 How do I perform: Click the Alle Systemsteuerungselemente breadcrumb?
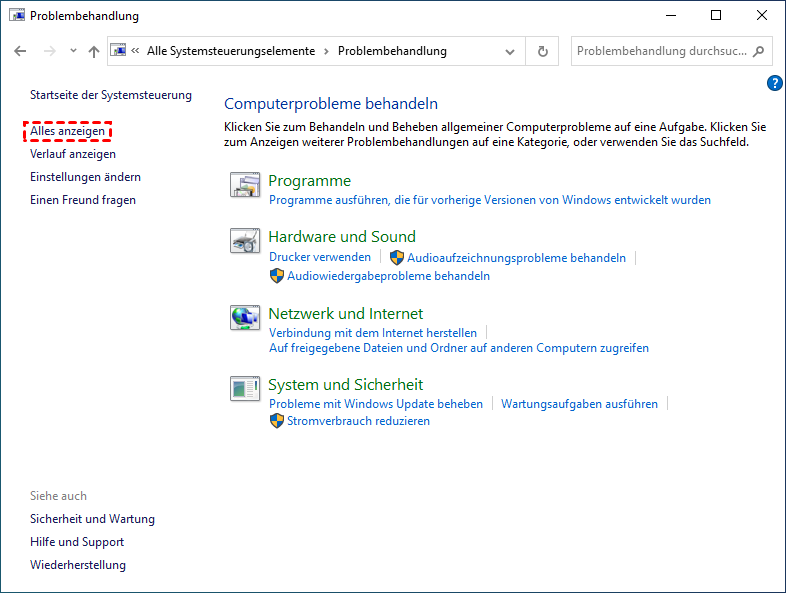pos(230,51)
